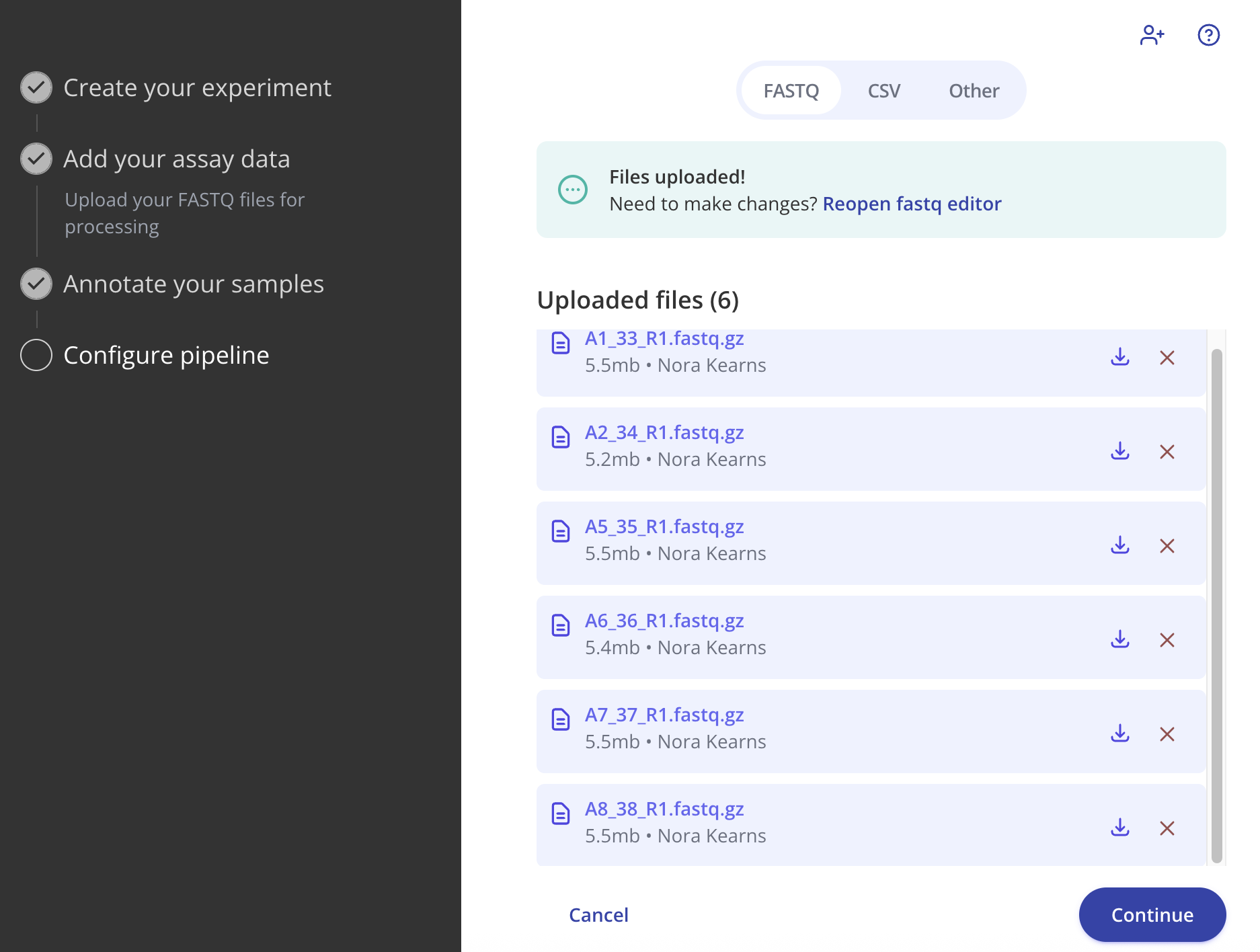Click the Cancel button
The image size is (1260, 952).
[x=598, y=915]
